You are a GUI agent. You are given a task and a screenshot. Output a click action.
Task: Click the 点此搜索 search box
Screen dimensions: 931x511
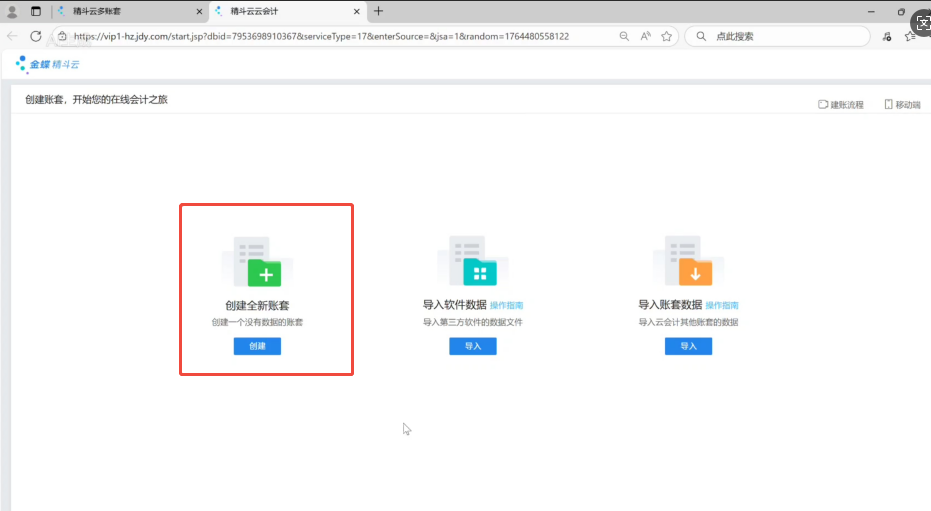point(780,36)
